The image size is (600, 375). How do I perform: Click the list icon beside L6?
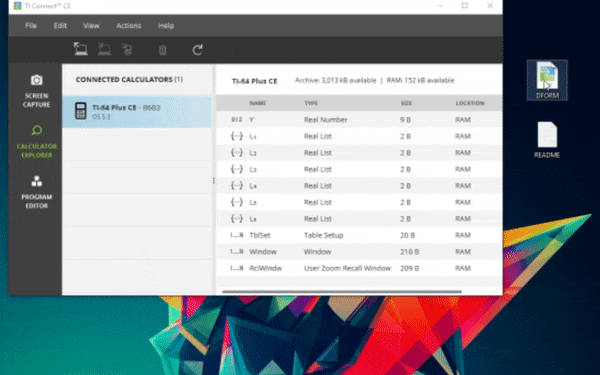tap(237, 218)
